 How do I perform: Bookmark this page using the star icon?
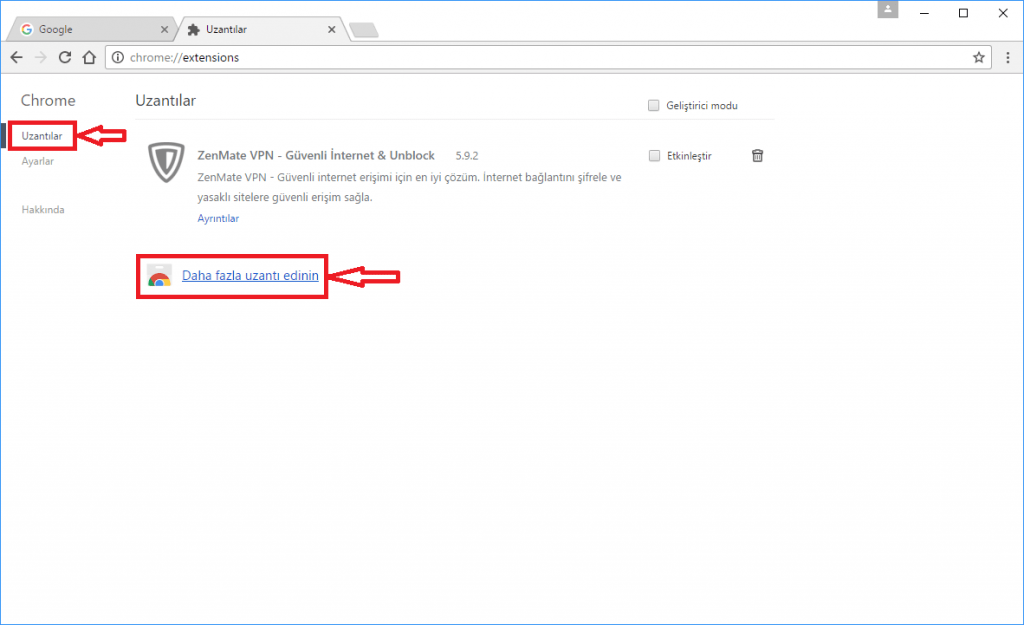(979, 57)
